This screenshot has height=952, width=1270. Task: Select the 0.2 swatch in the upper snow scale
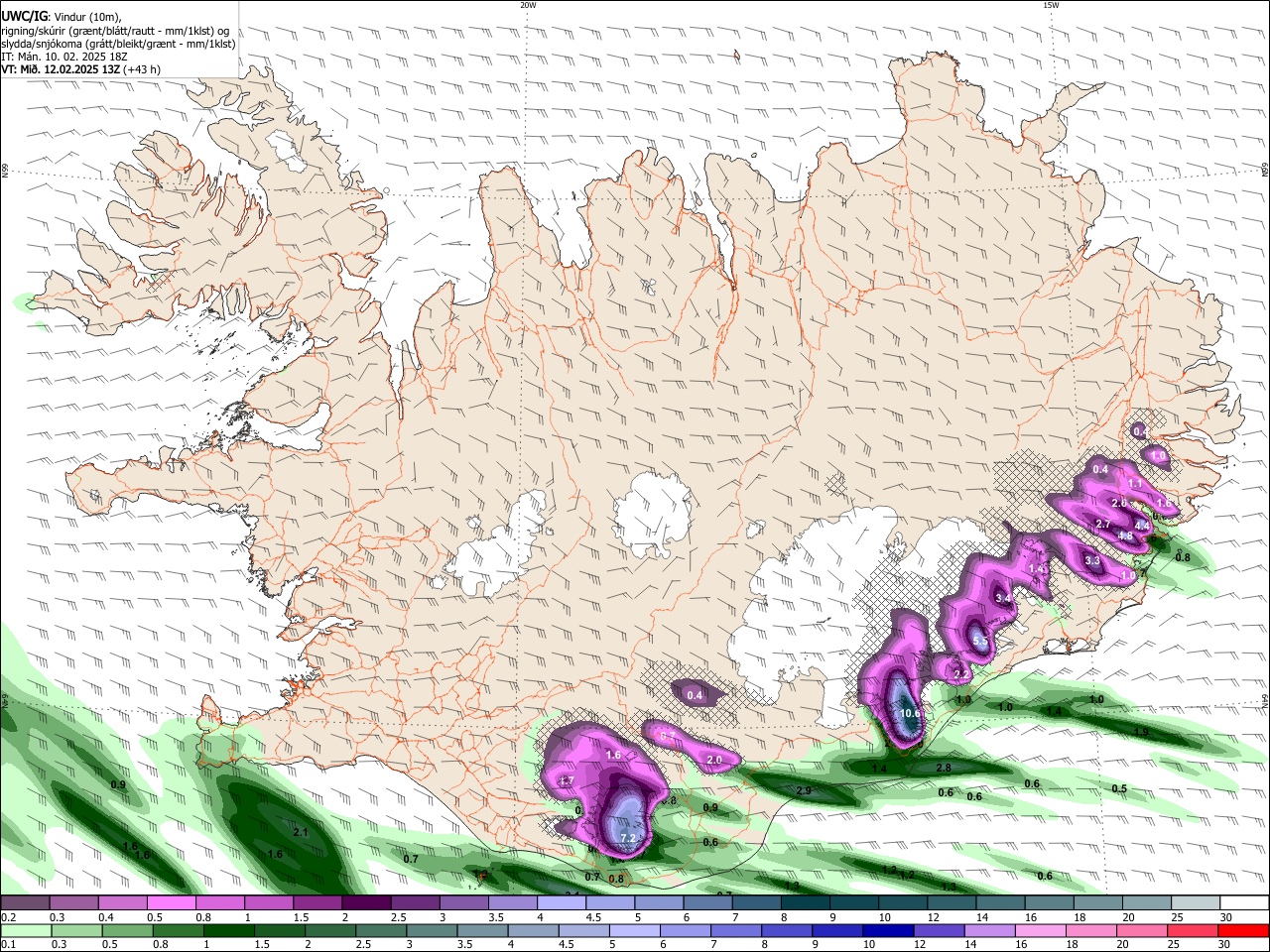(x=25, y=903)
